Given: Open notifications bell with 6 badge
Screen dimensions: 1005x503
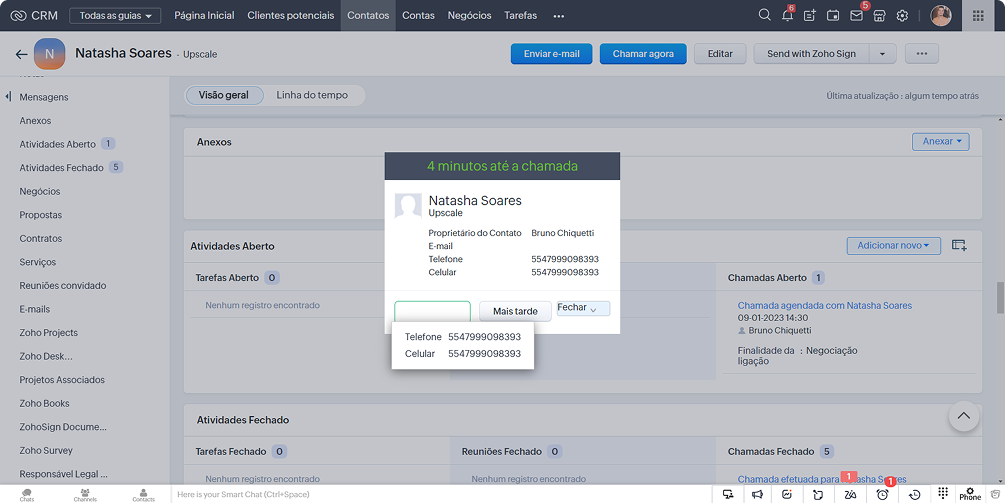Looking at the screenshot, I should pos(788,15).
